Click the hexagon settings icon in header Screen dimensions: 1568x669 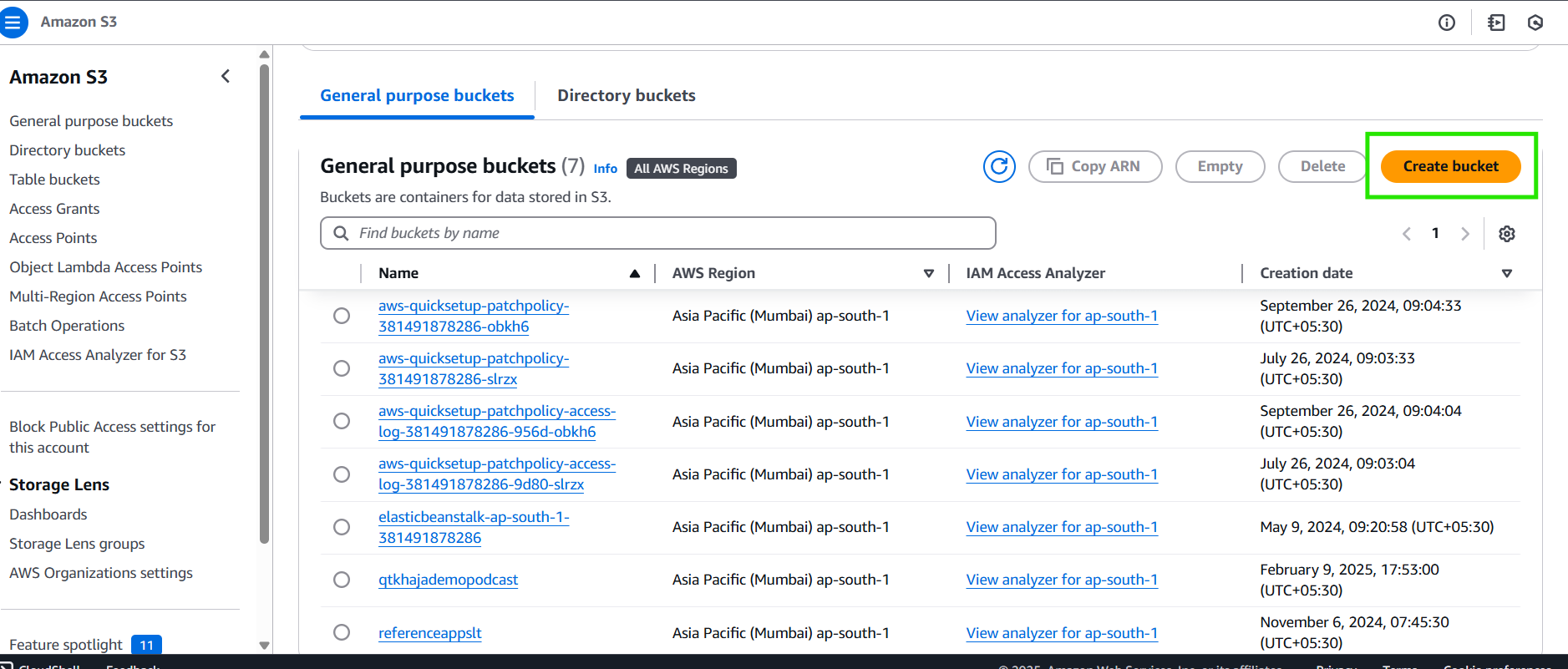[x=1535, y=23]
